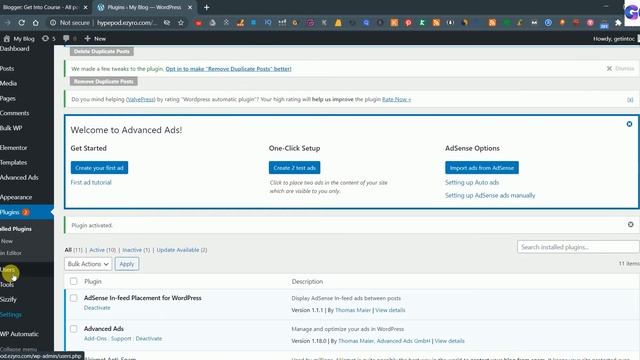
Task: Click the browser address bar URL
Action: 127,23
